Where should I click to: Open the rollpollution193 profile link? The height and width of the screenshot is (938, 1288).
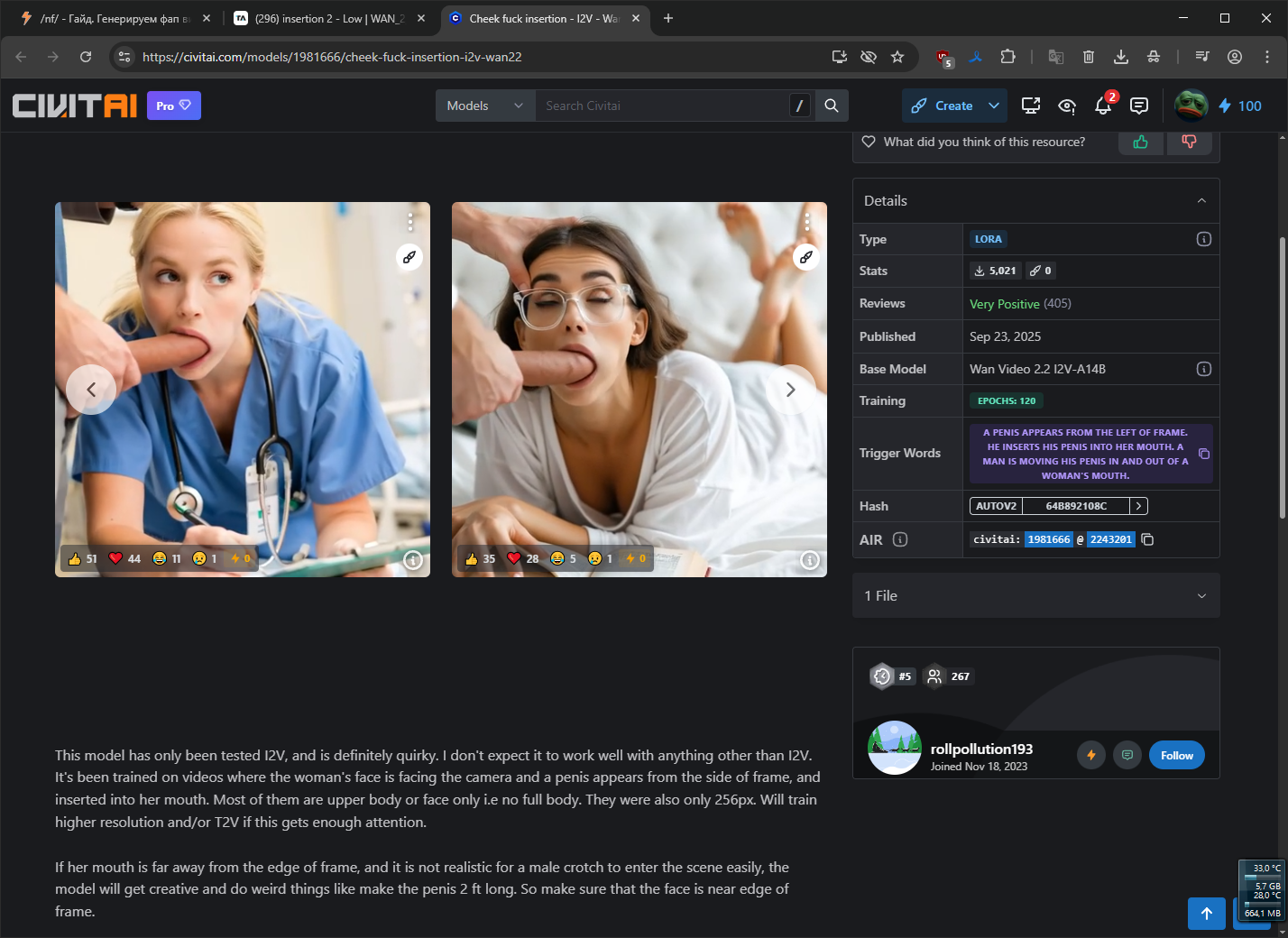(x=981, y=749)
